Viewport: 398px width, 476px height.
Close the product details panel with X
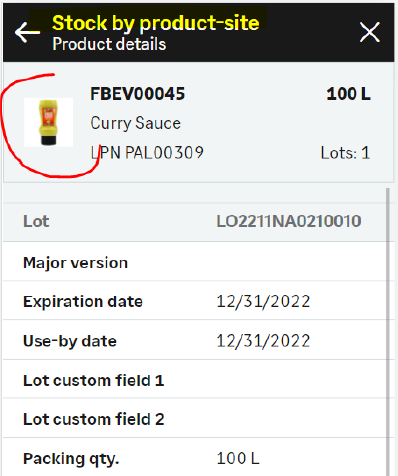[x=370, y=32]
